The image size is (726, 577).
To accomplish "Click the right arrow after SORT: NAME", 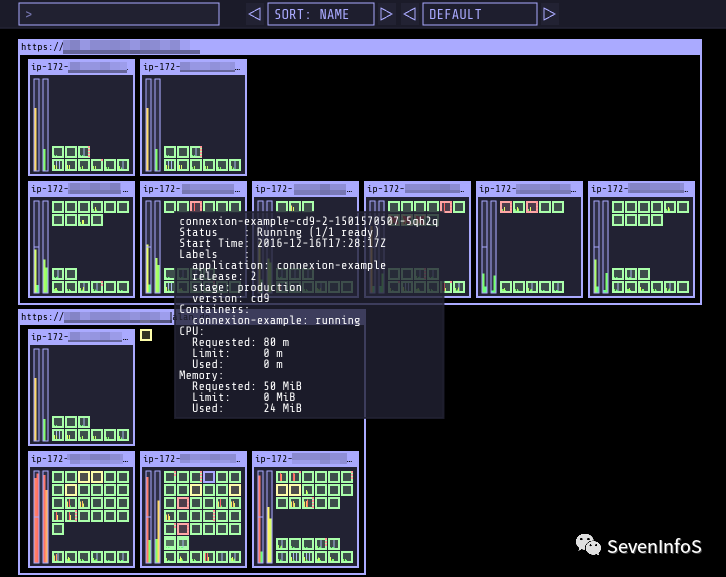I will click(386, 14).
